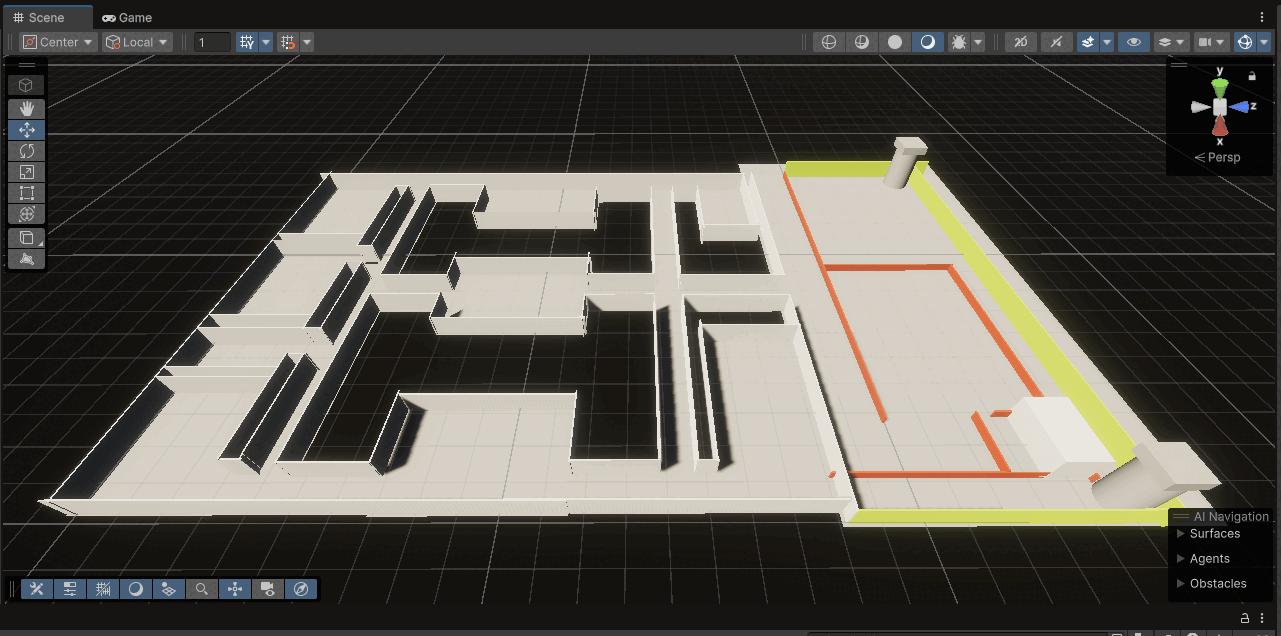Select the Scale tool
The height and width of the screenshot is (636, 1281).
coord(27,172)
